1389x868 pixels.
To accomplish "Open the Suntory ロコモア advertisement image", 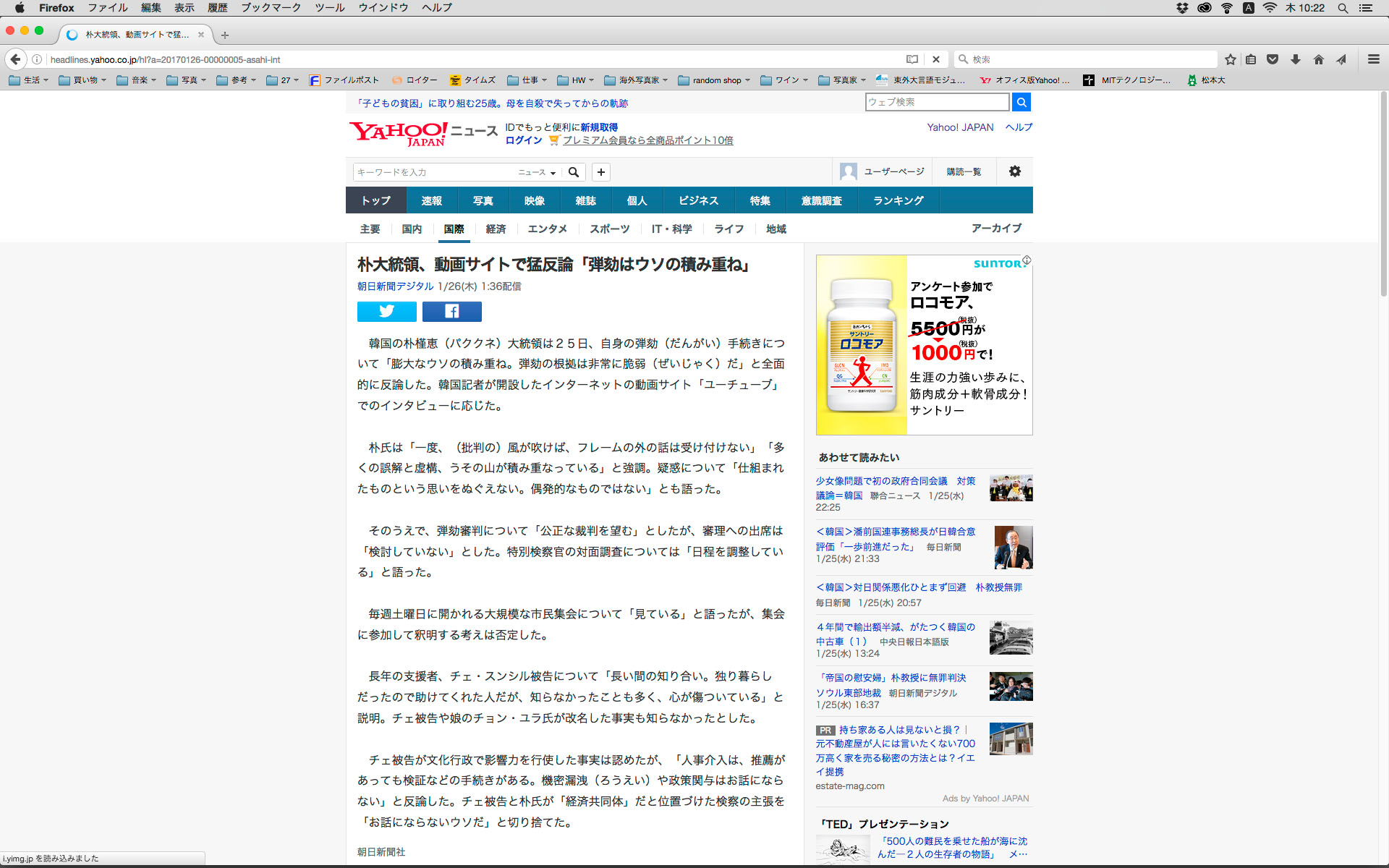I will 924,345.
